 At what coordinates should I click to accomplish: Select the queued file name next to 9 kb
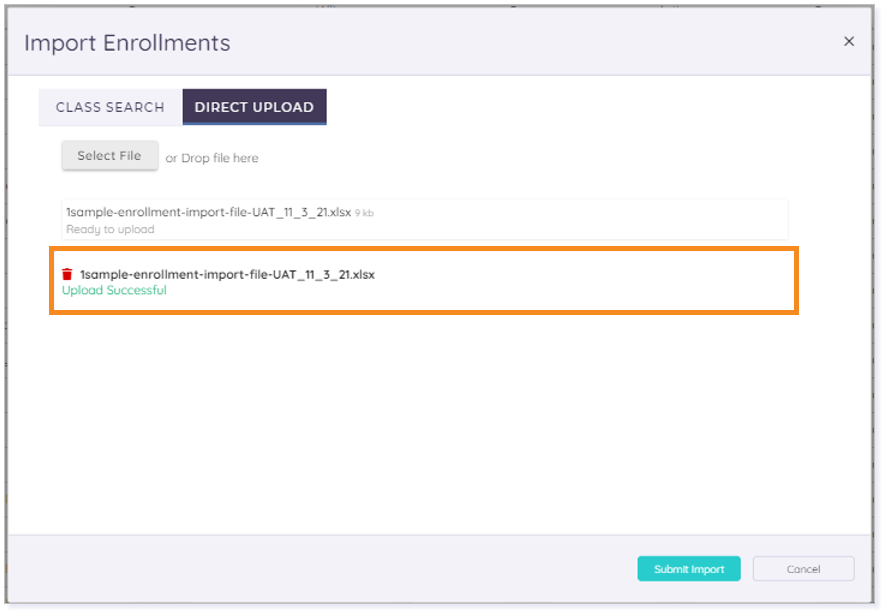tap(209, 212)
